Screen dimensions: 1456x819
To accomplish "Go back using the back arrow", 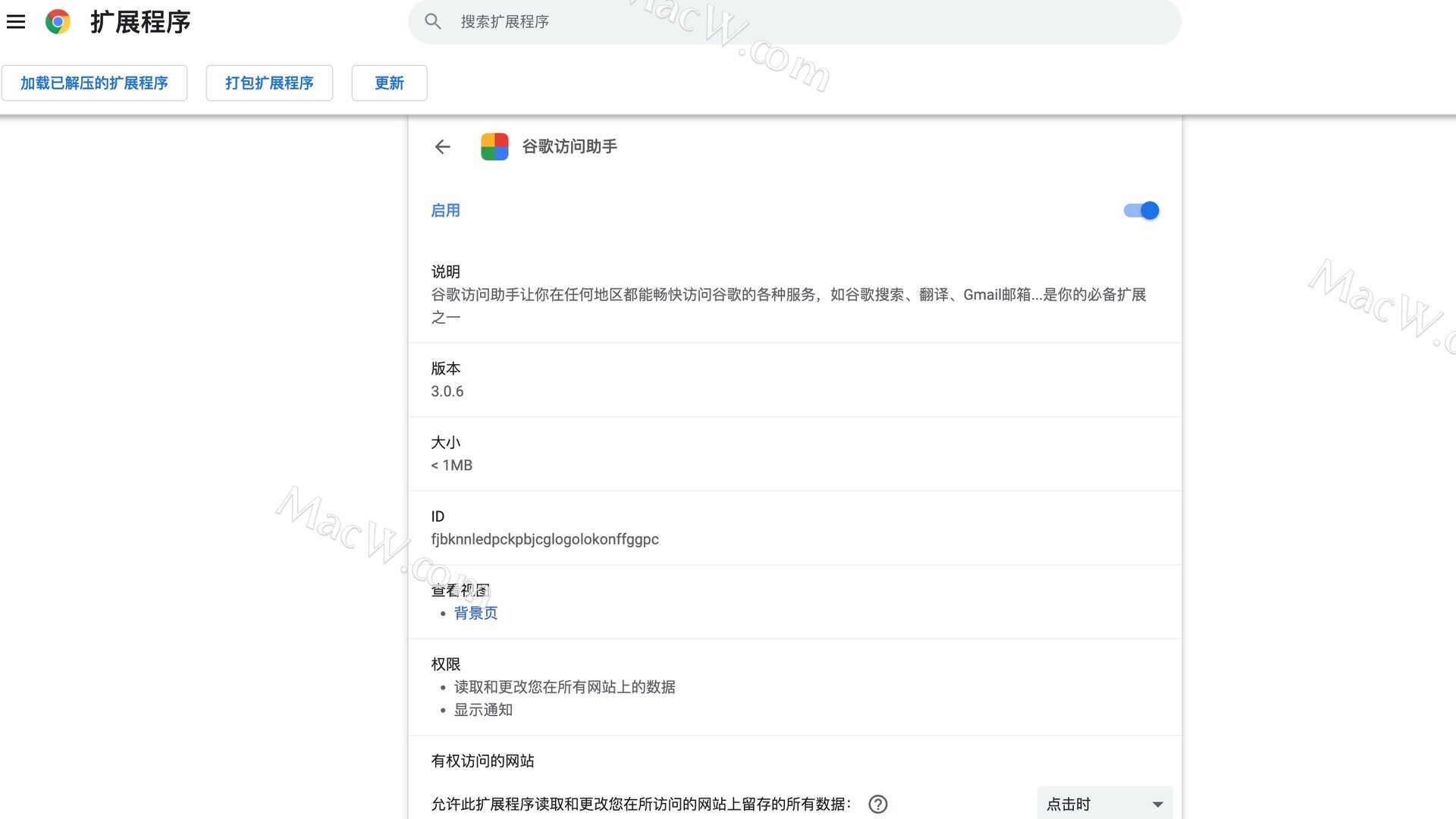I will pos(443,146).
